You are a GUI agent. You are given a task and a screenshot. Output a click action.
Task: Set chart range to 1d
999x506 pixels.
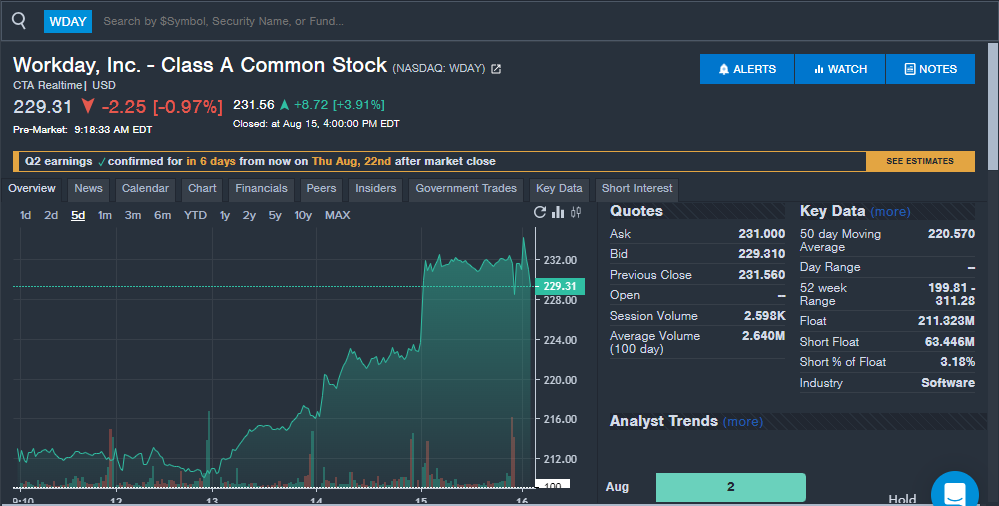point(25,215)
